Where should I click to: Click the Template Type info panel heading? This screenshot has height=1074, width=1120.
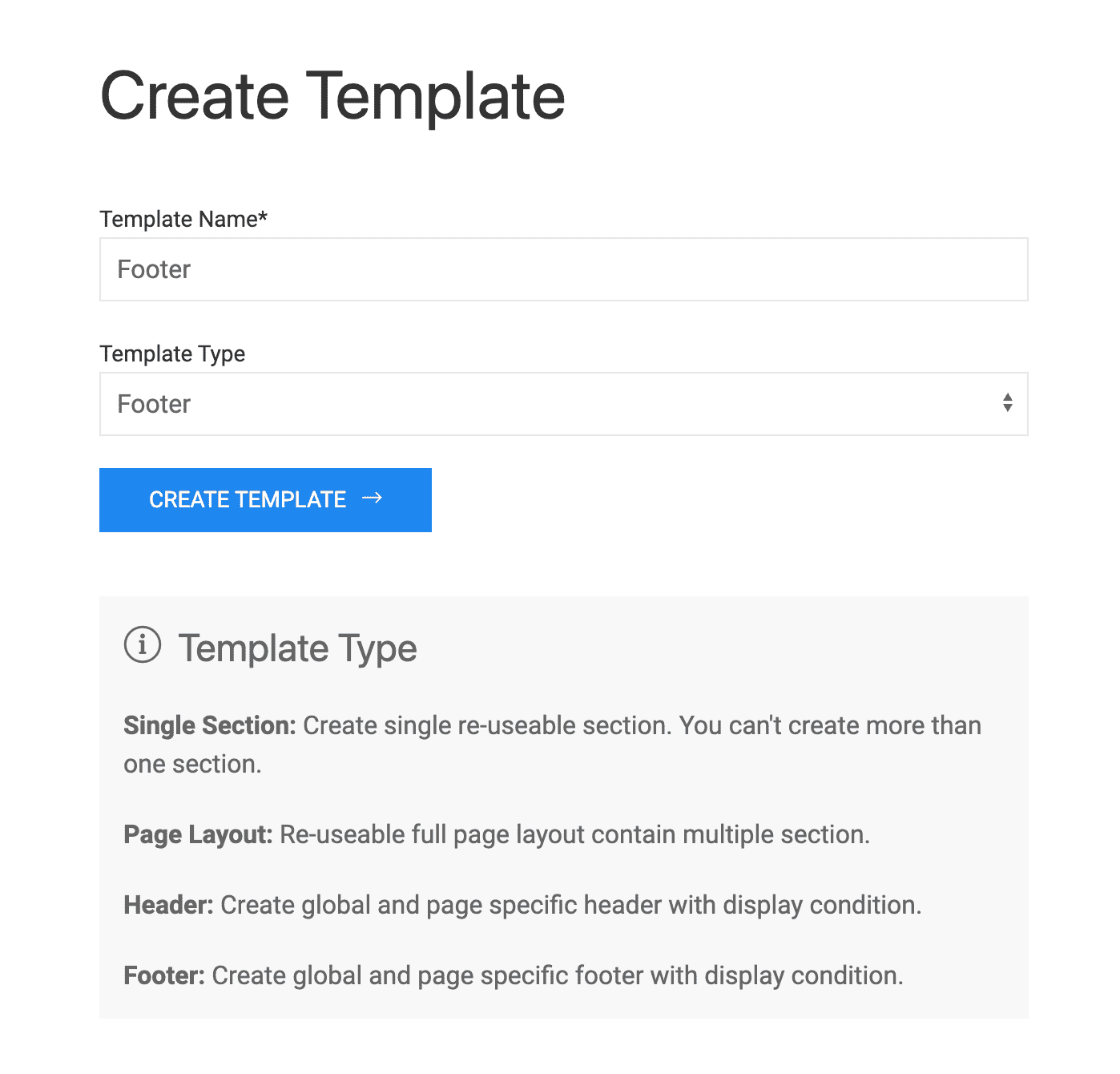(298, 648)
